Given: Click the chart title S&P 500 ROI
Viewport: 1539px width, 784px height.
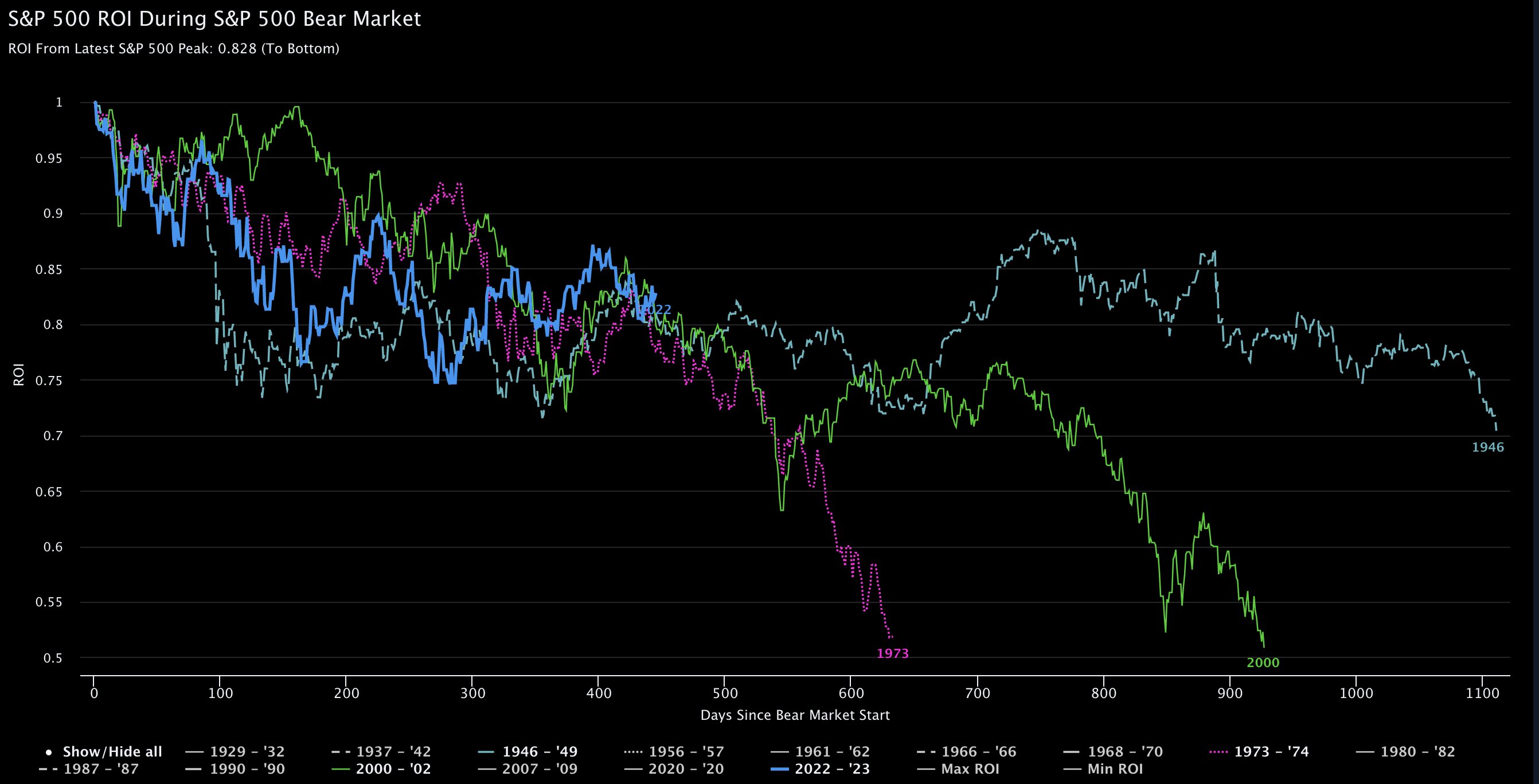Looking at the screenshot, I should [x=214, y=18].
